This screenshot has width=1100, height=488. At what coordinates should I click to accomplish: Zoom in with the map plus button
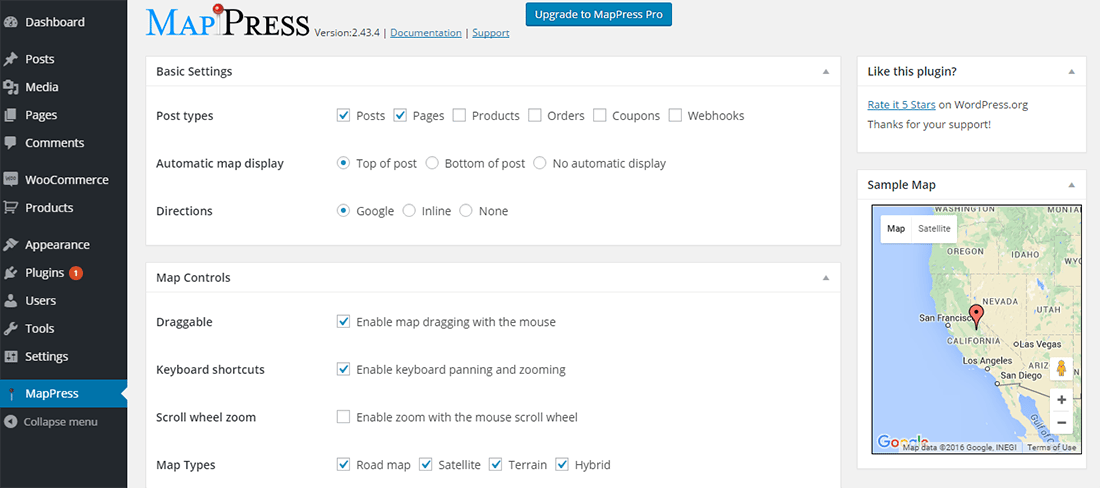[x=1061, y=400]
